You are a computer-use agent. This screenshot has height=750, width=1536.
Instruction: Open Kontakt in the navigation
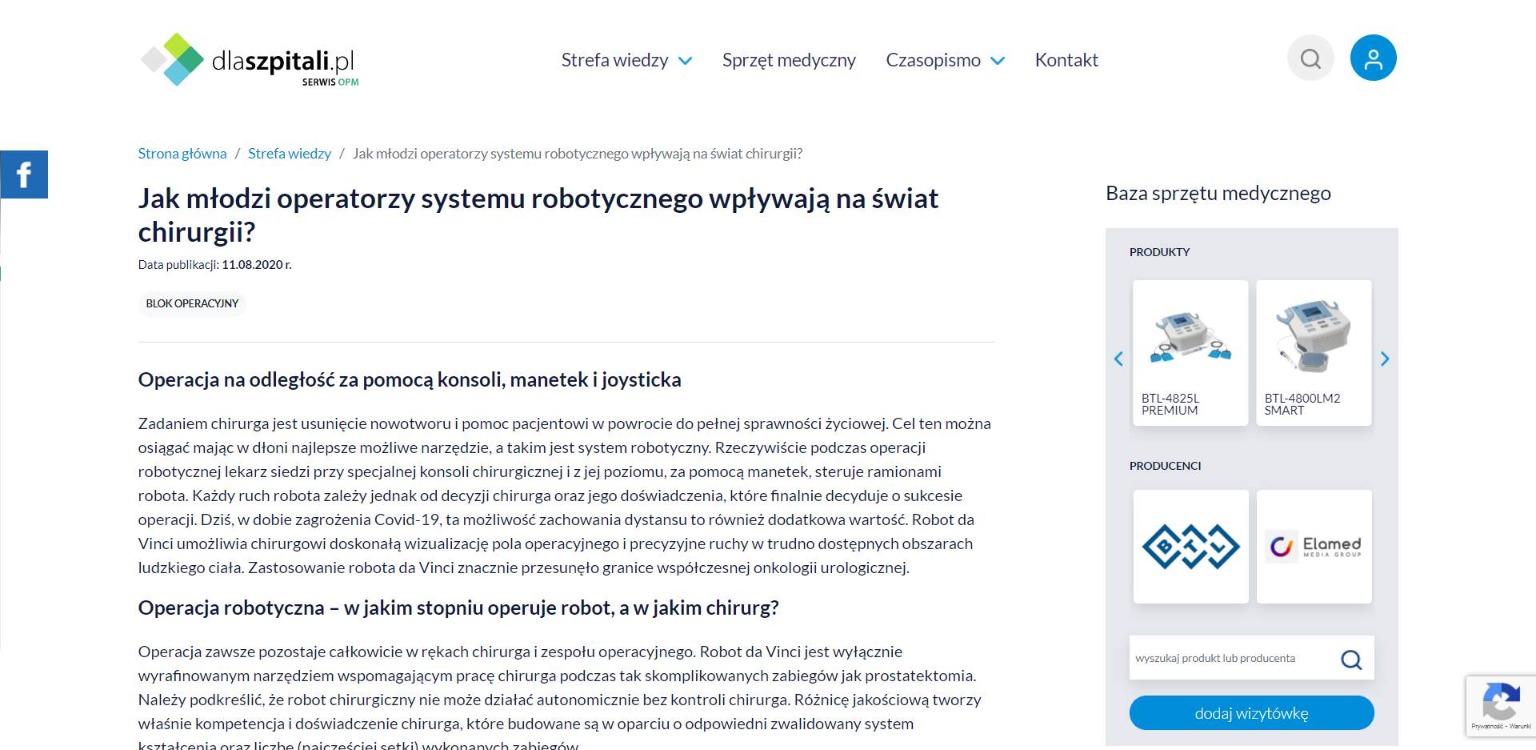point(1066,60)
